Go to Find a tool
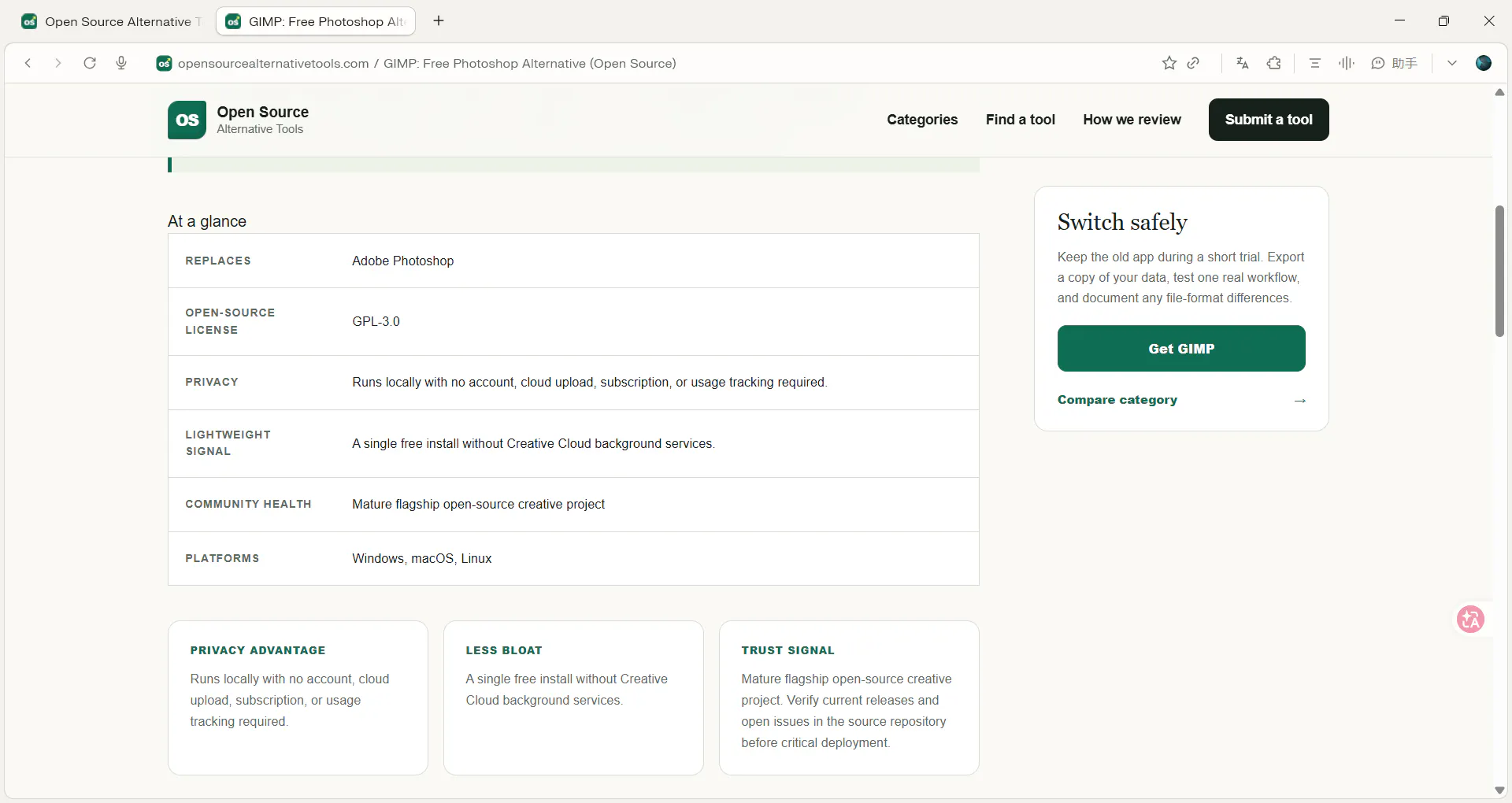The image size is (1512, 803). tap(1021, 120)
